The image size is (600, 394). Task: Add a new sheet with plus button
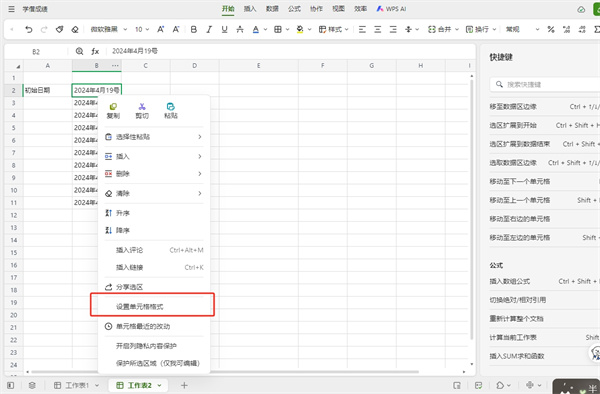tap(184, 385)
